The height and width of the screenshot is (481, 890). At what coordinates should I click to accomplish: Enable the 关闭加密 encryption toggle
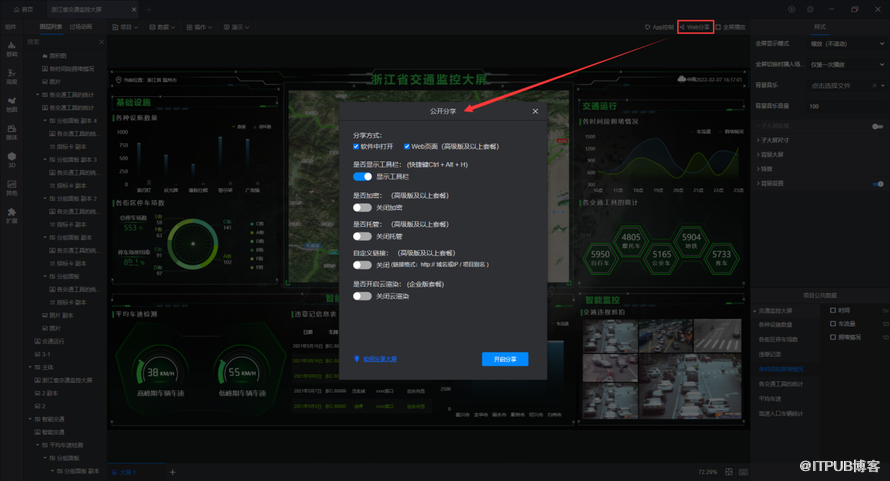point(362,207)
